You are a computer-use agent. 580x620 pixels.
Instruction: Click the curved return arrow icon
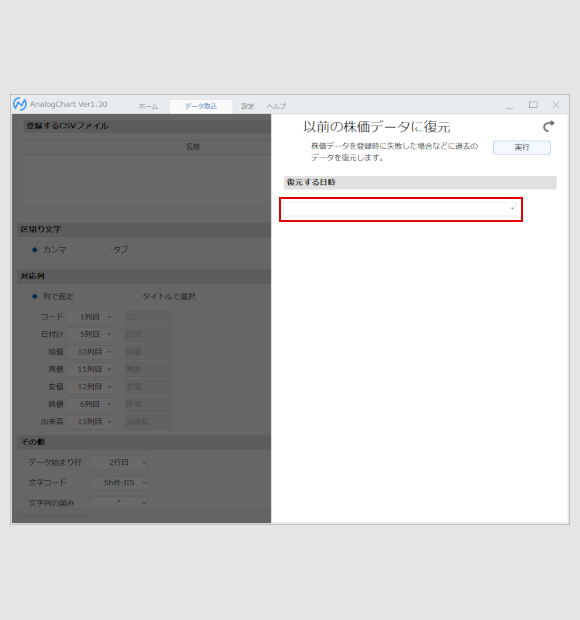[548, 127]
